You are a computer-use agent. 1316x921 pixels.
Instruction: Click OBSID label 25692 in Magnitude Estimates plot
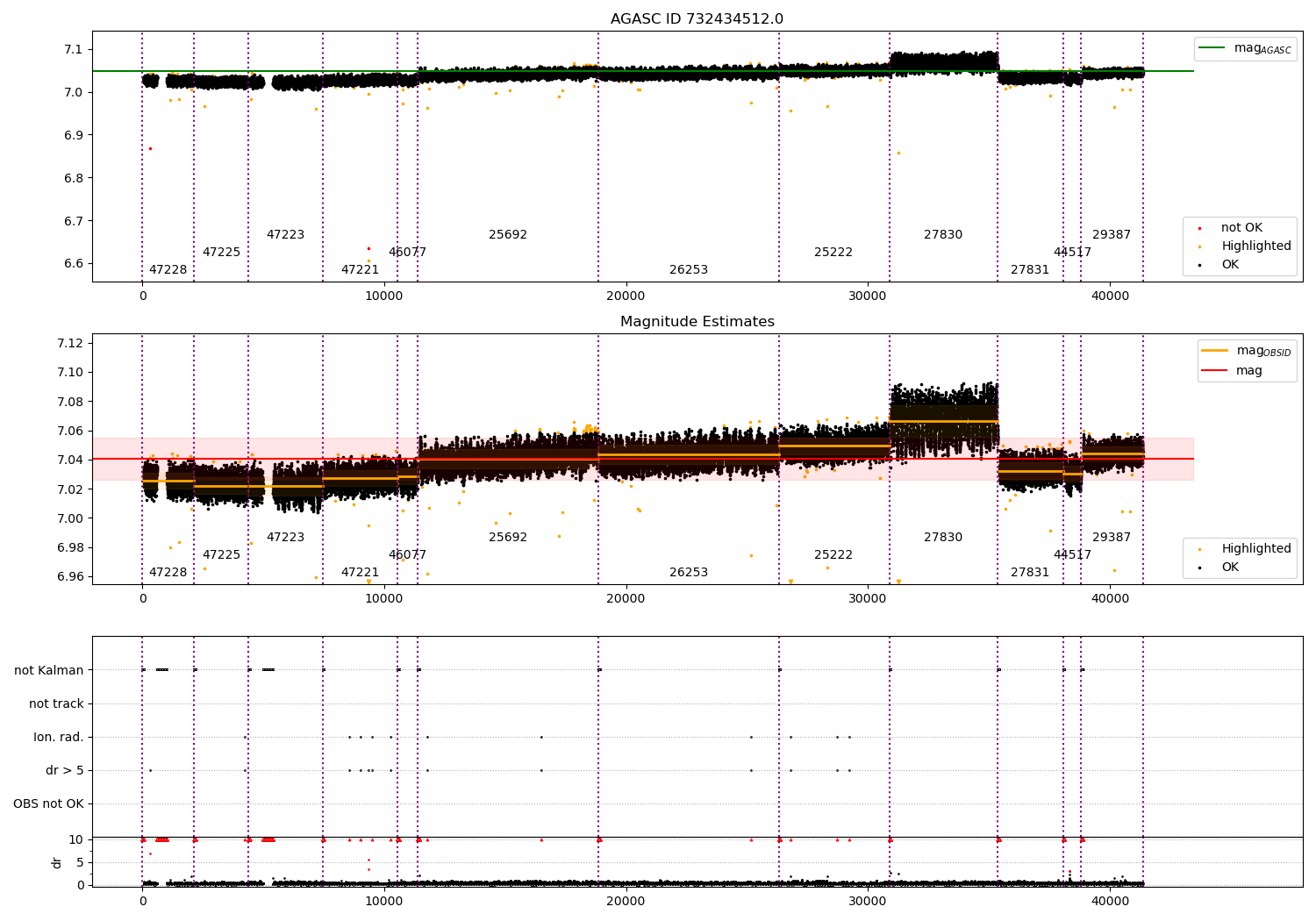tap(508, 538)
